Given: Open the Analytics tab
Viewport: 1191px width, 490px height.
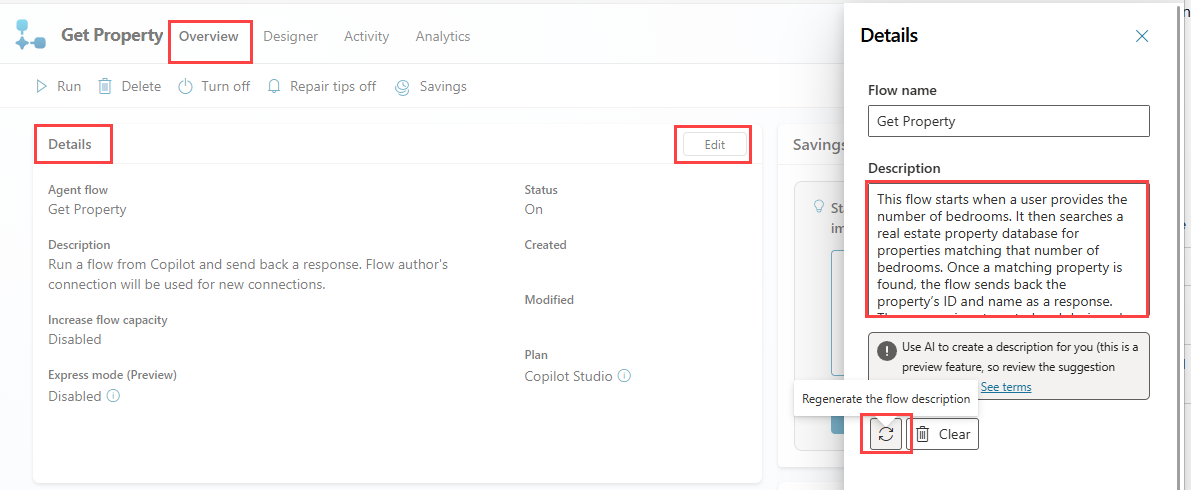Looking at the screenshot, I should coord(443,36).
